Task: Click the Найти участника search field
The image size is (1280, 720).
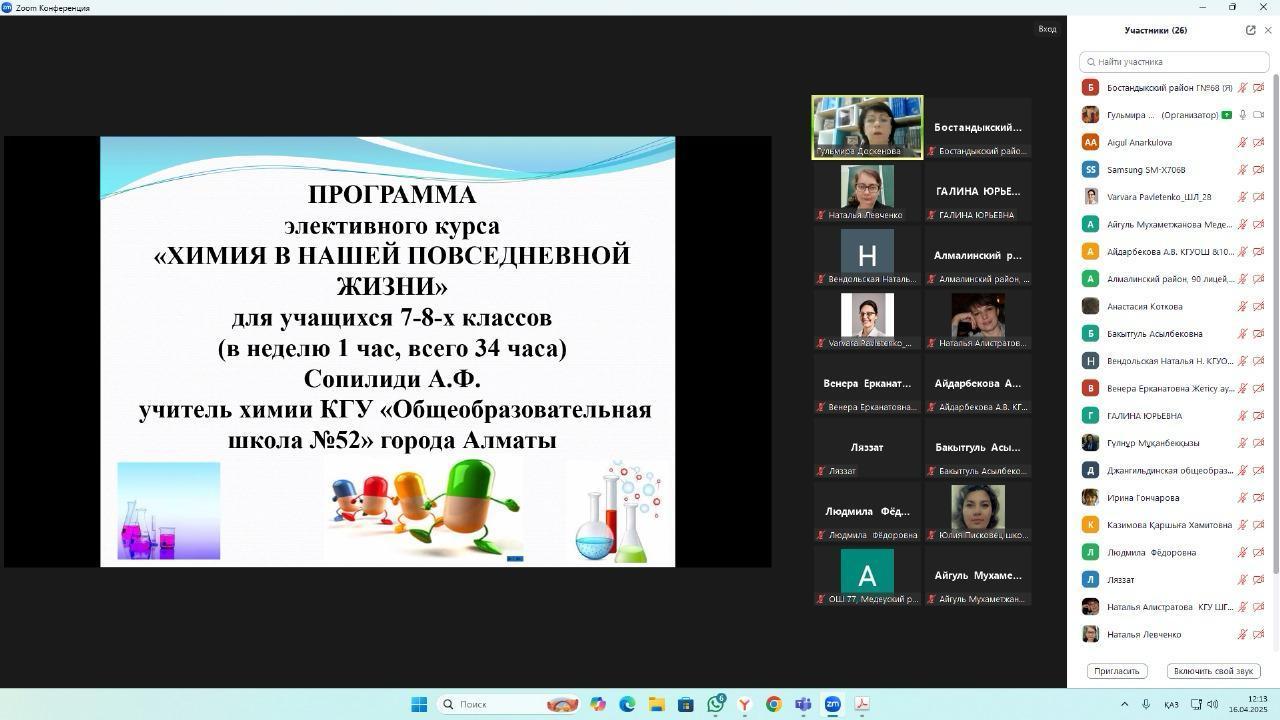Action: tap(1174, 62)
